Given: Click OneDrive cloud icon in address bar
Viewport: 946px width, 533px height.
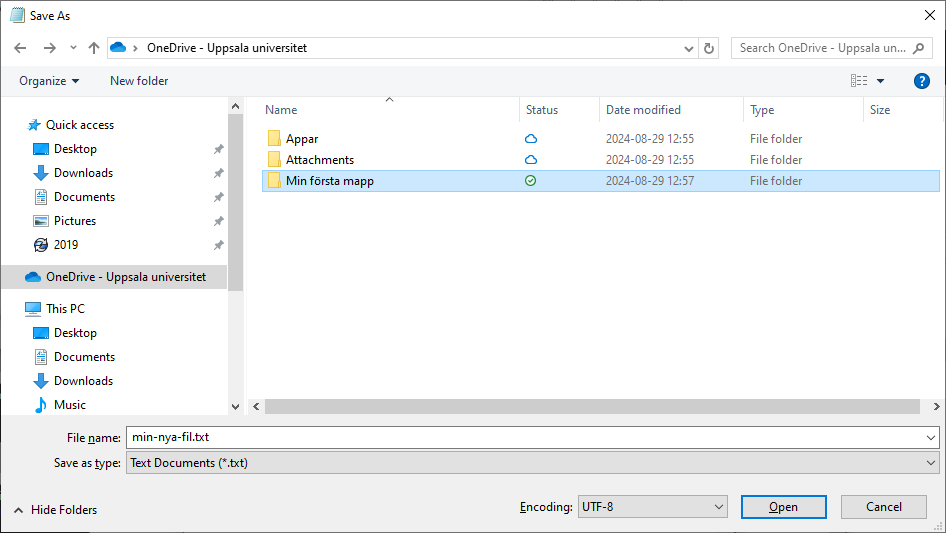Looking at the screenshot, I should [118, 48].
